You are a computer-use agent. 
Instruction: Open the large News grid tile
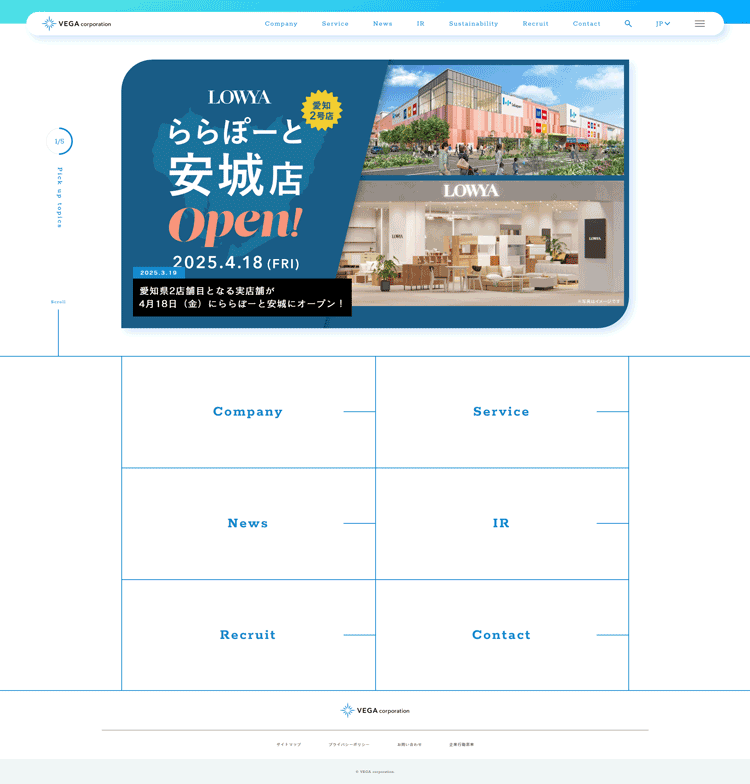248,524
